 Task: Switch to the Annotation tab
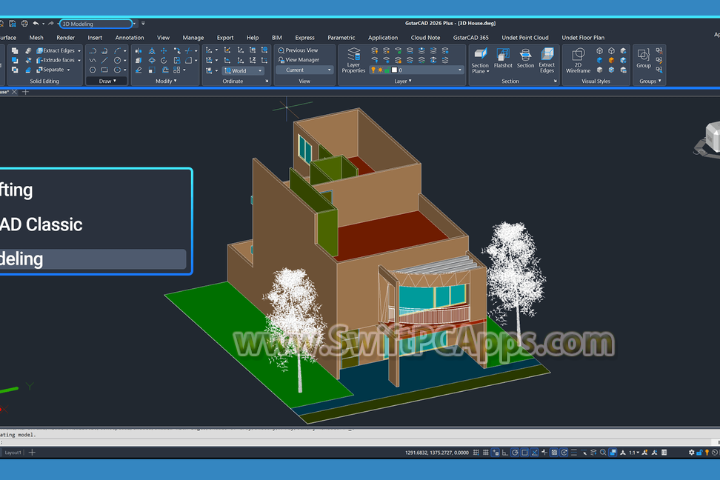click(129, 38)
